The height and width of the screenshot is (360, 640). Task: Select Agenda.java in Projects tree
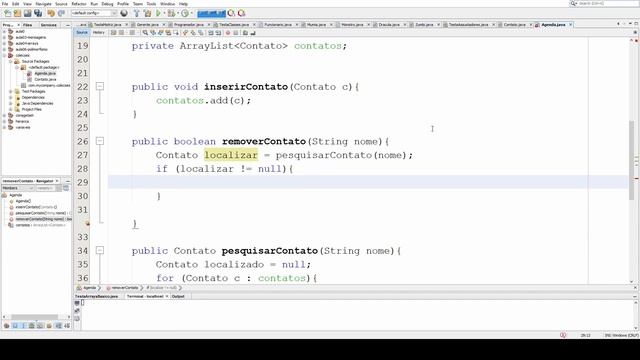45,73
